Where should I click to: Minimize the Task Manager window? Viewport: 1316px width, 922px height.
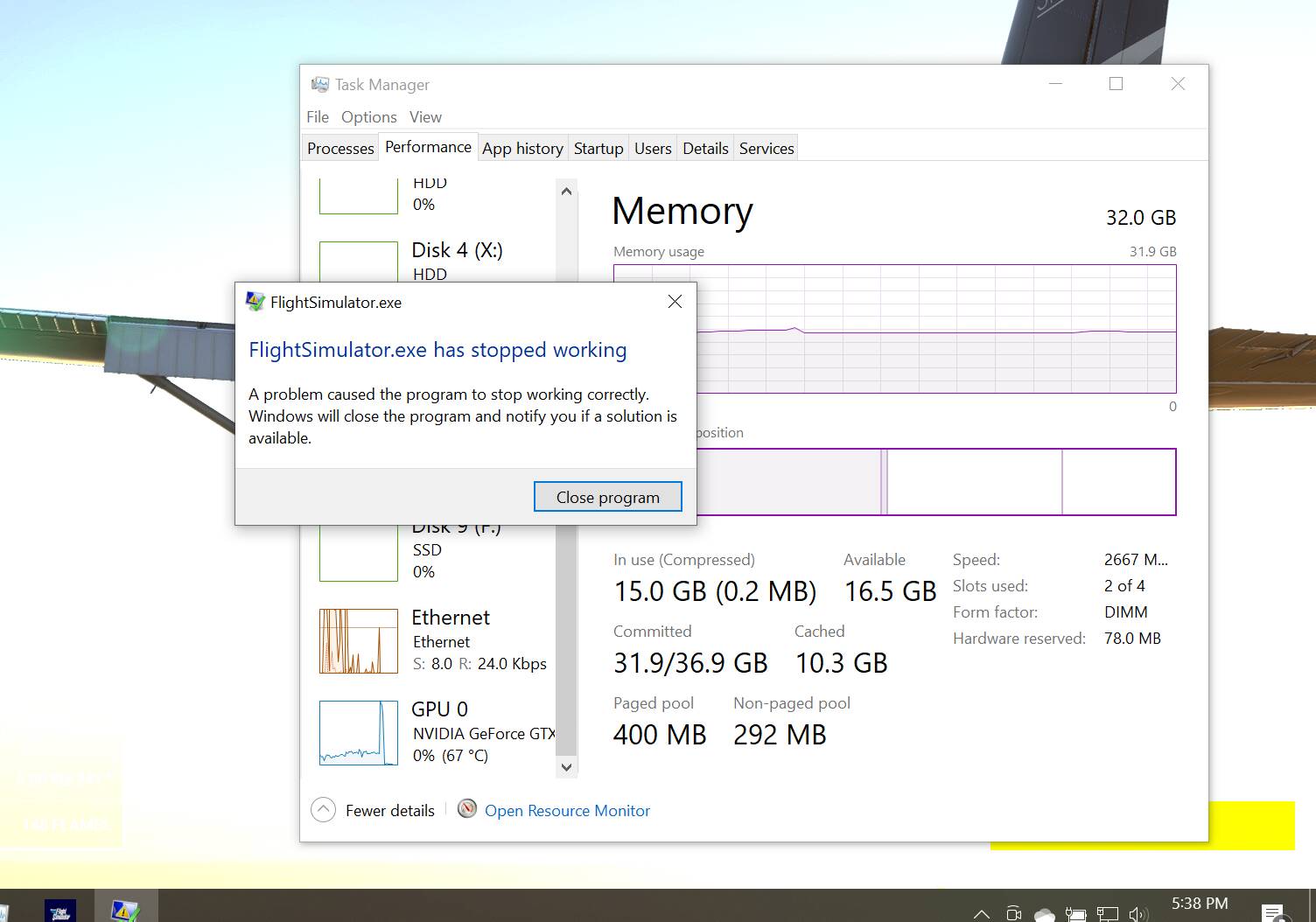tap(1055, 84)
